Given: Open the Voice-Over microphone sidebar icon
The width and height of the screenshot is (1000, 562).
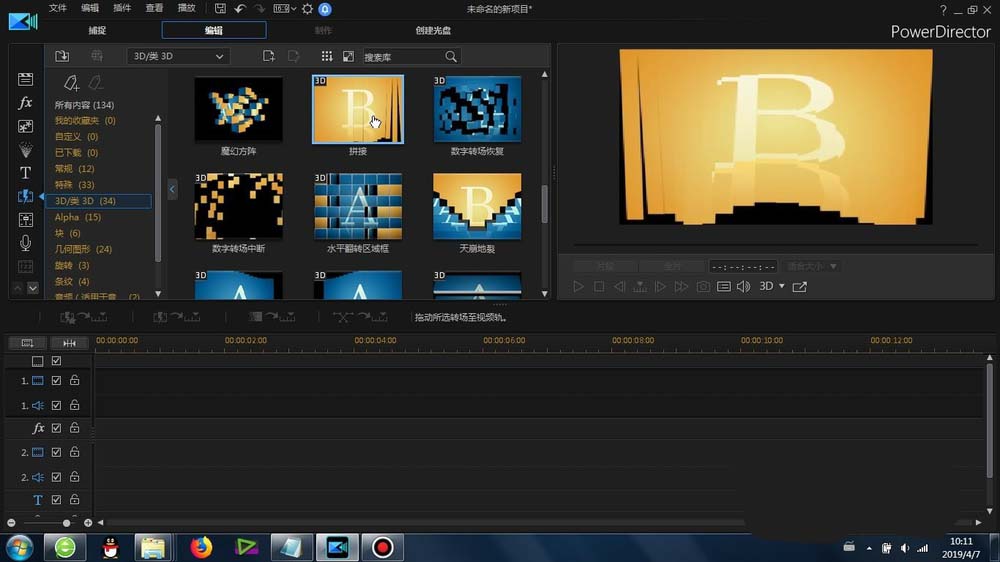Looking at the screenshot, I should [x=25, y=243].
